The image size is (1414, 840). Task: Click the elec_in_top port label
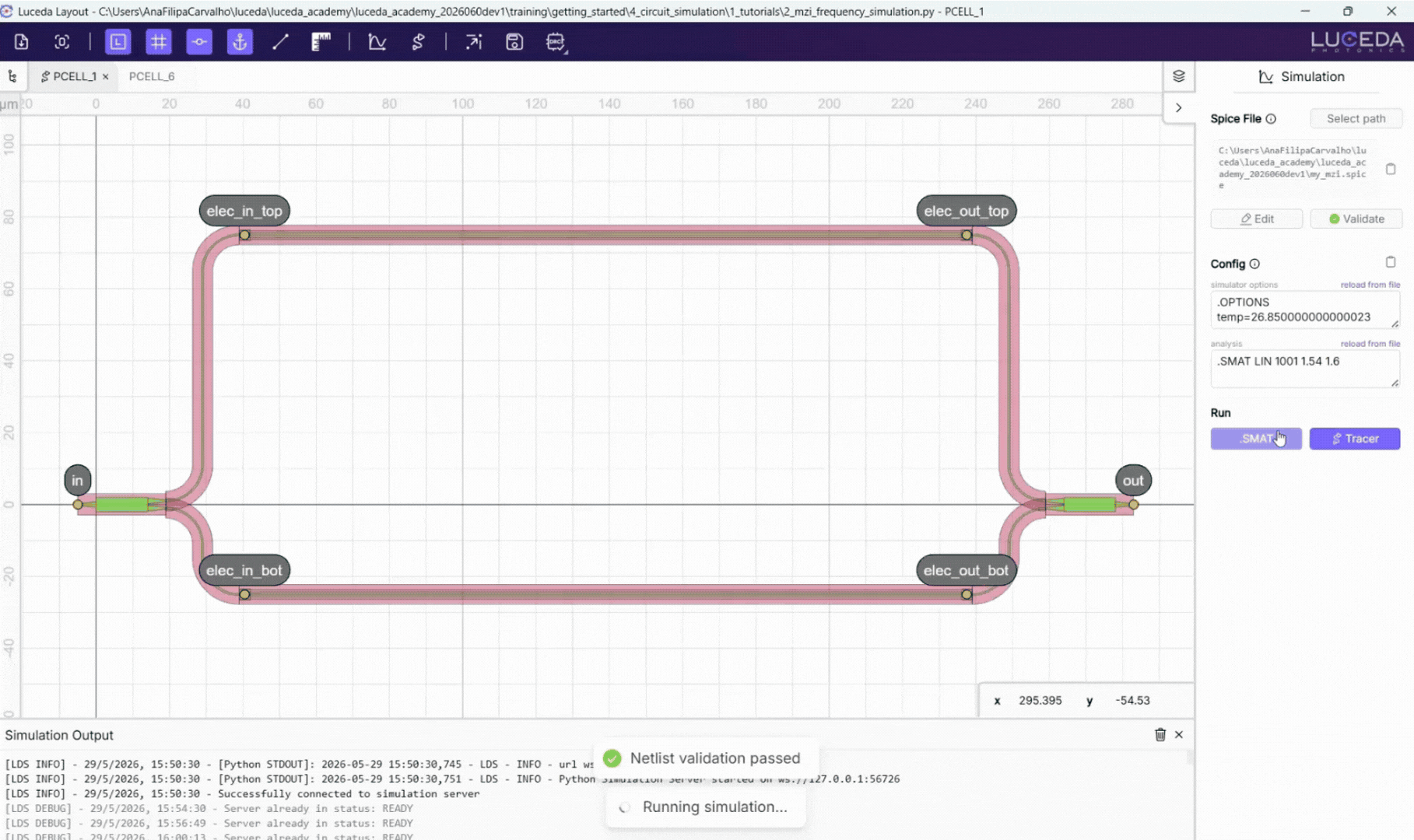(244, 211)
